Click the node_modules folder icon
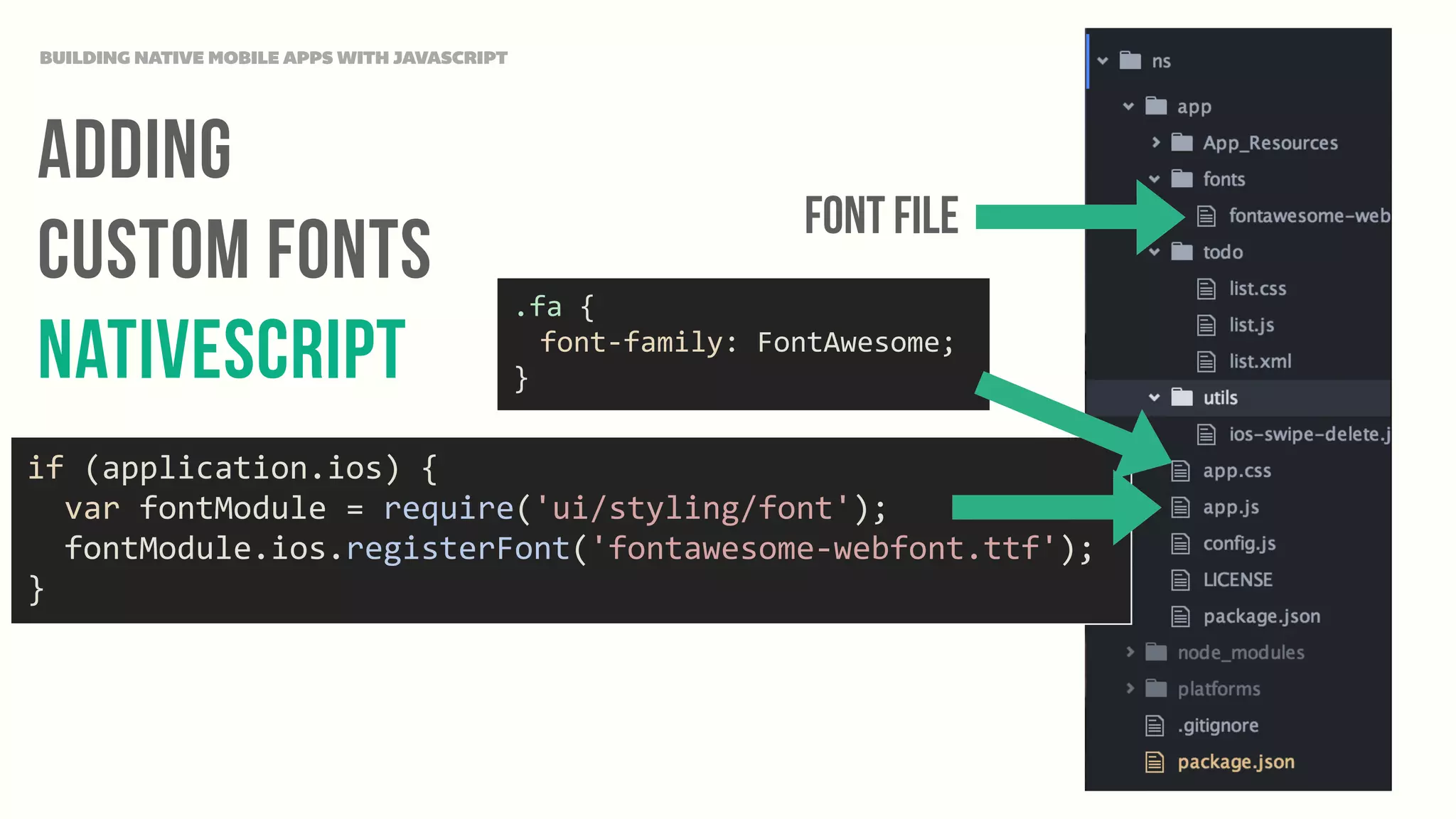 point(1156,652)
